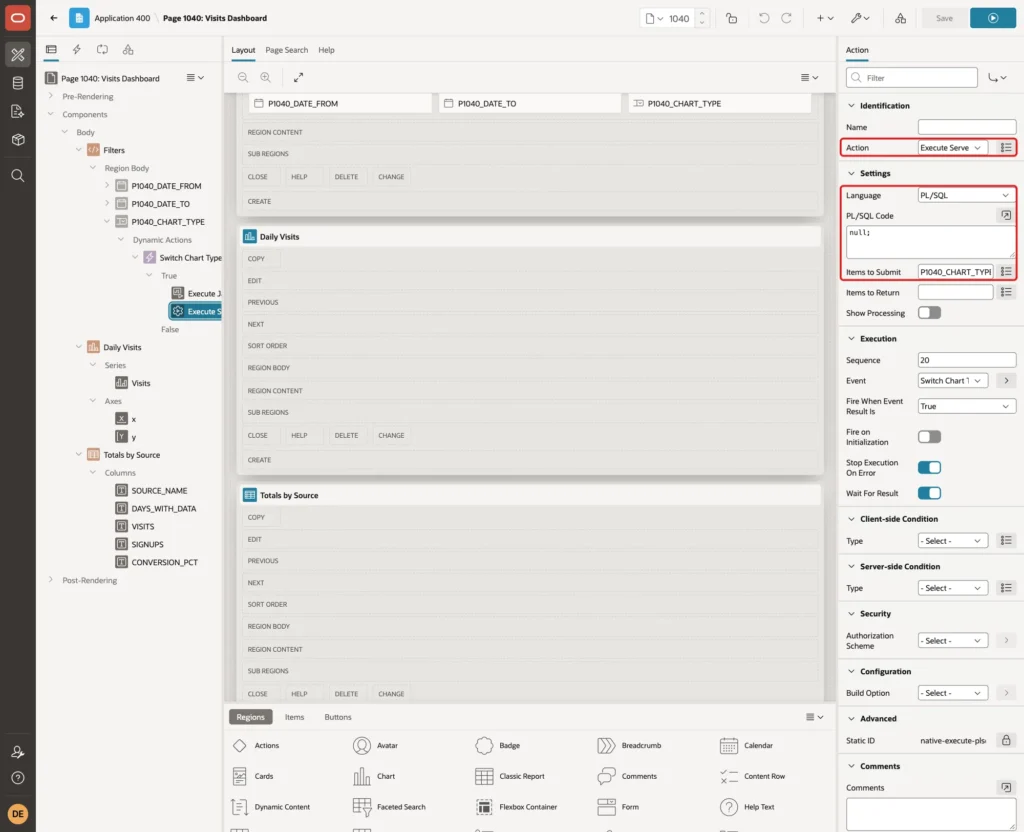Open Items to Return list picker
The width and height of the screenshot is (1024, 832).
click(1006, 292)
